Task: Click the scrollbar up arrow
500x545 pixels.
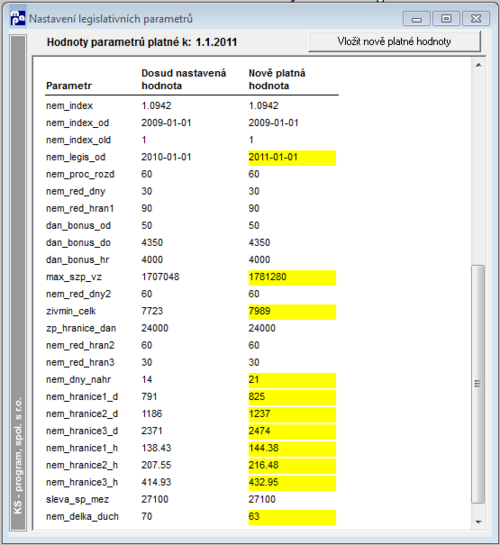Action: tap(478, 65)
